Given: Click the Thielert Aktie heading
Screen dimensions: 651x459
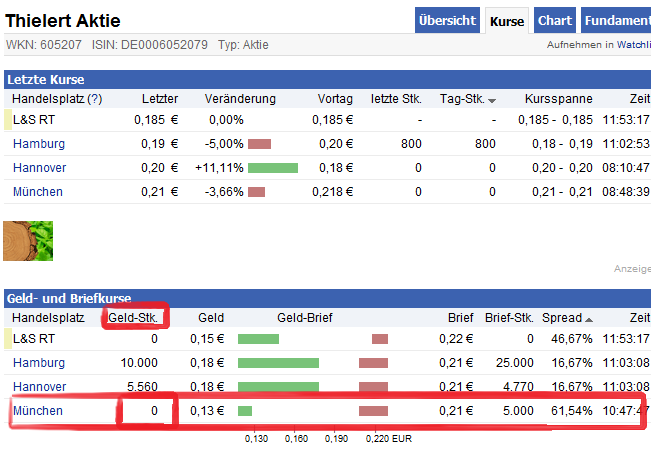Looking at the screenshot, I should pyautogui.click(x=63, y=21).
